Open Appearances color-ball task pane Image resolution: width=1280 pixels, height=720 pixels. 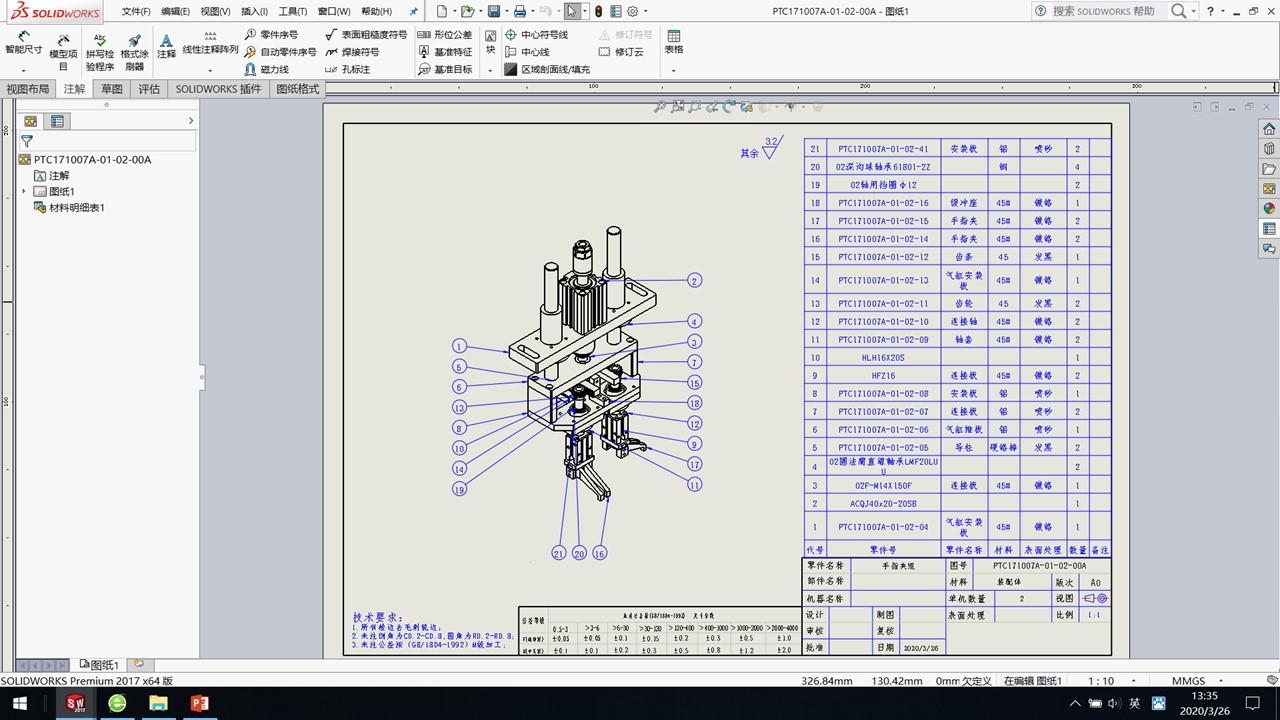pos(1269,209)
